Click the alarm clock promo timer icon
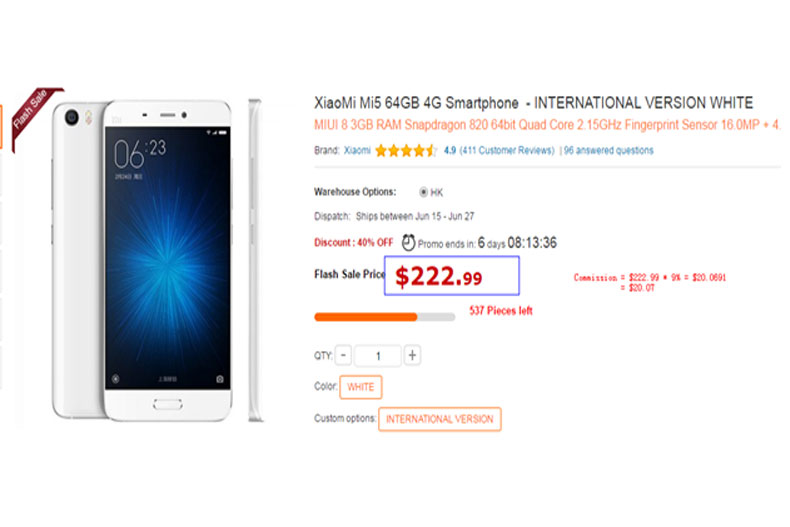Viewport: 790px width, 527px height. (x=408, y=243)
